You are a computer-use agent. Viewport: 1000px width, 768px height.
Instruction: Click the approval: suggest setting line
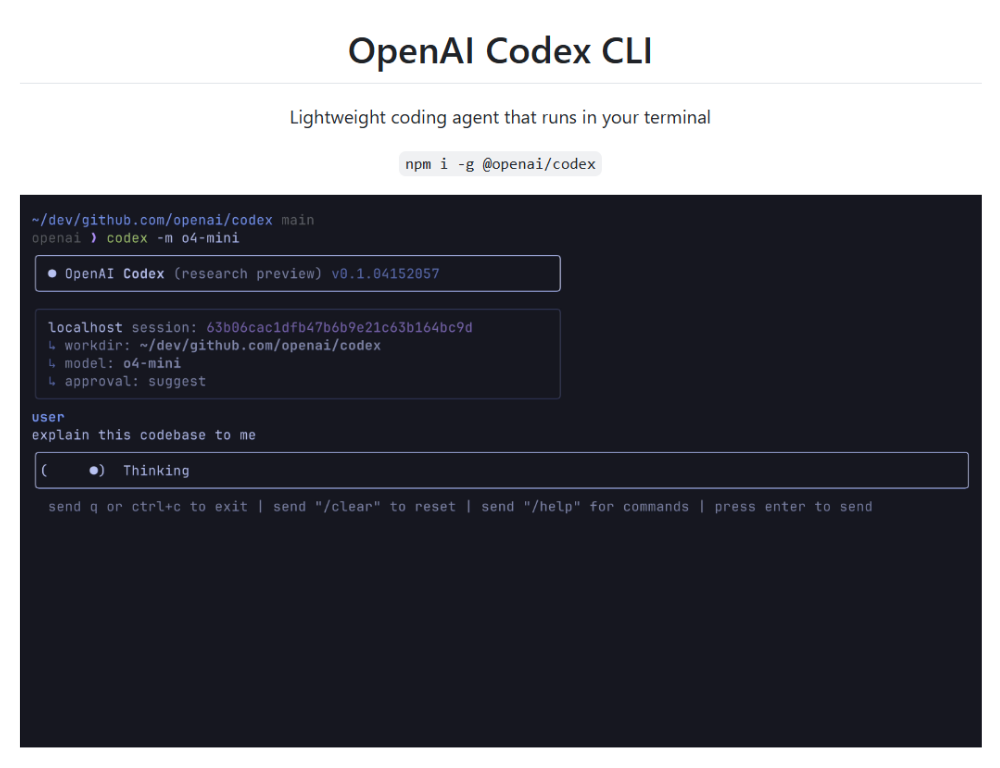(135, 382)
